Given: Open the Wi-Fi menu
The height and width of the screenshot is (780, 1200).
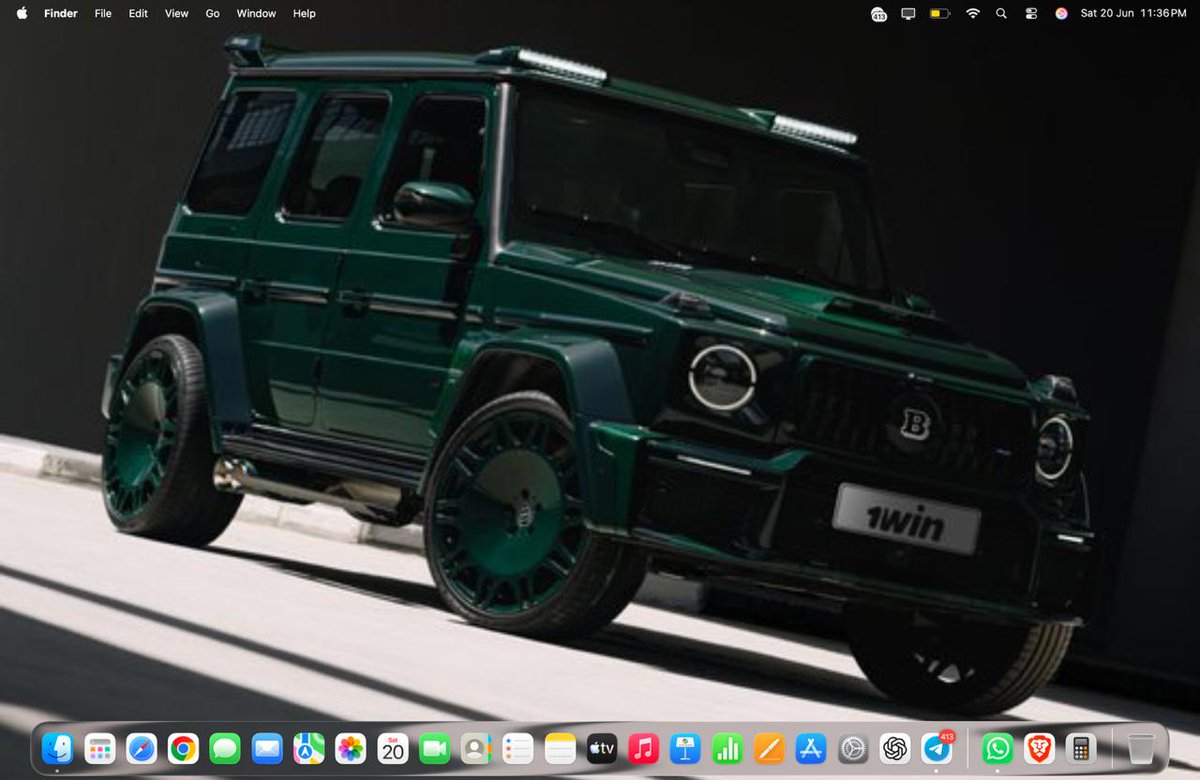Looking at the screenshot, I should click(x=972, y=13).
